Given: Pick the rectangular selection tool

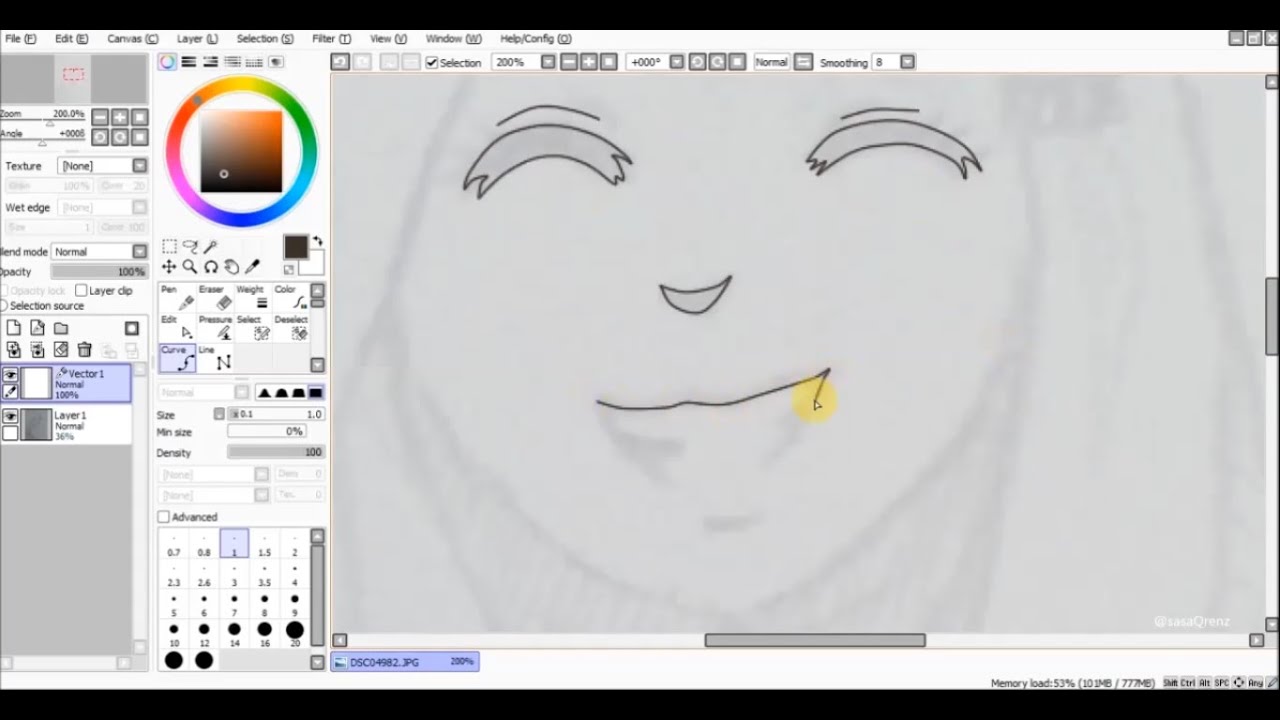Looking at the screenshot, I should (x=169, y=246).
